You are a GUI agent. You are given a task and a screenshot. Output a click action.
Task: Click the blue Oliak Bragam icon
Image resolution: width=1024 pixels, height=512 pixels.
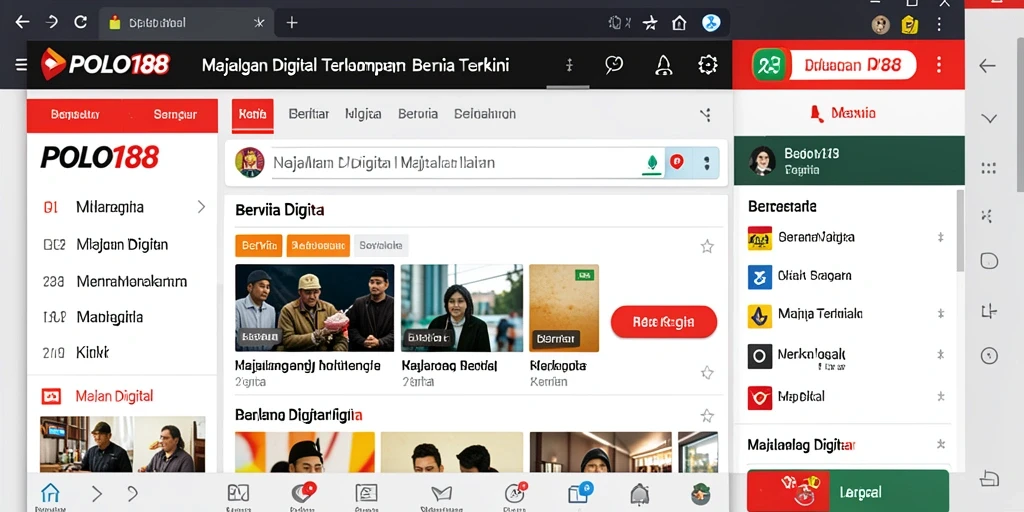pyautogui.click(x=760, y=277)
